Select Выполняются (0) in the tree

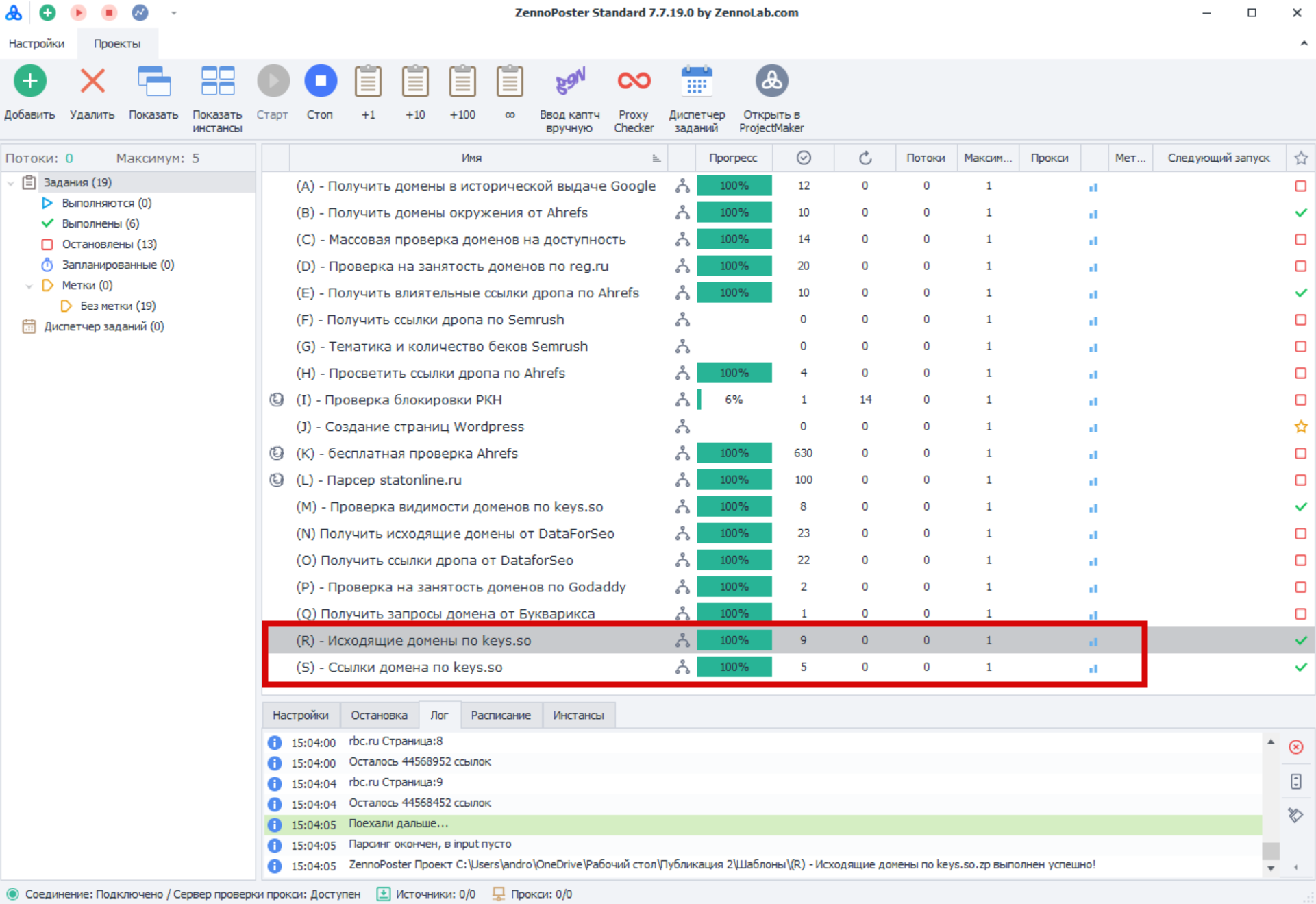click(x=107, y=203)
